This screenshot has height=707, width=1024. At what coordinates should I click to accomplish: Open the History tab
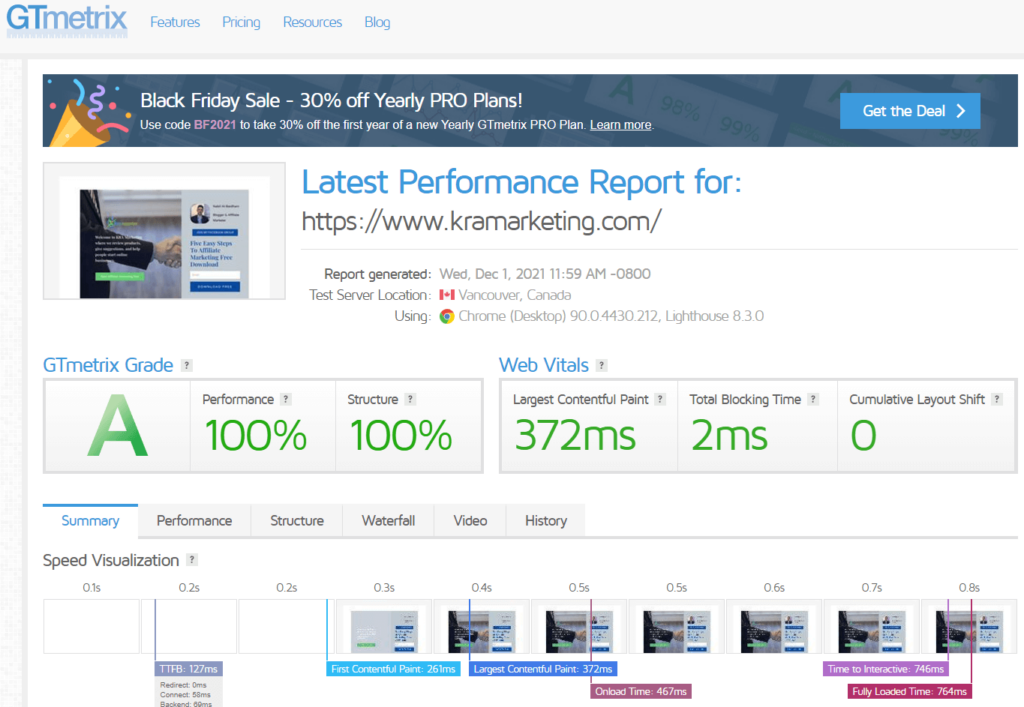(x=546, y=520)
